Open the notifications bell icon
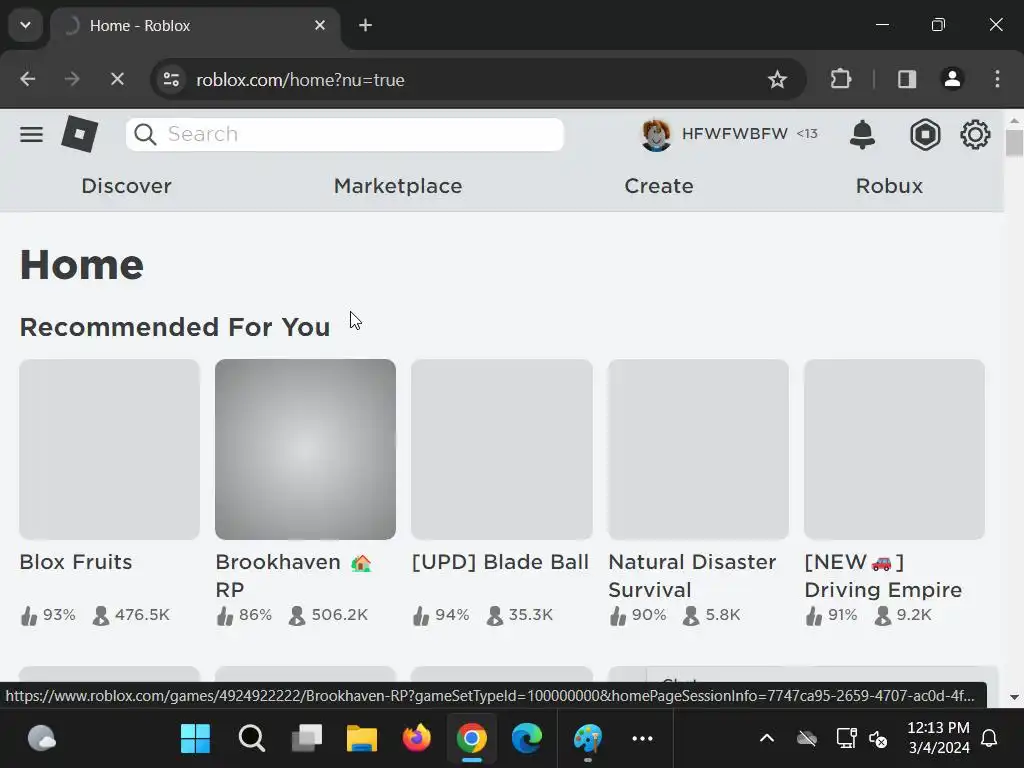 (862, 135)
